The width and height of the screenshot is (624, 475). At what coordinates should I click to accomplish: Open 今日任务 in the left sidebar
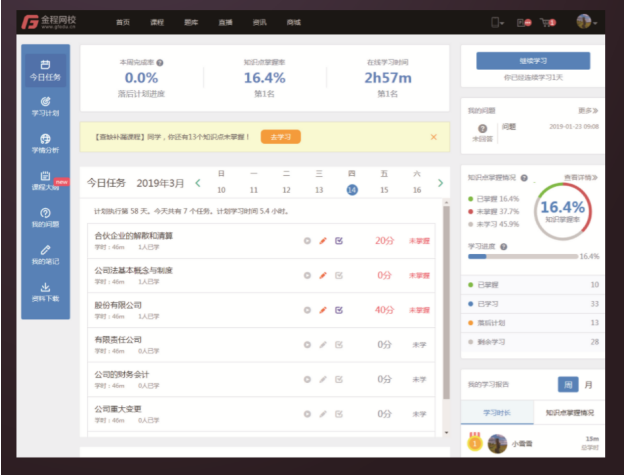(x=45, y=70)
